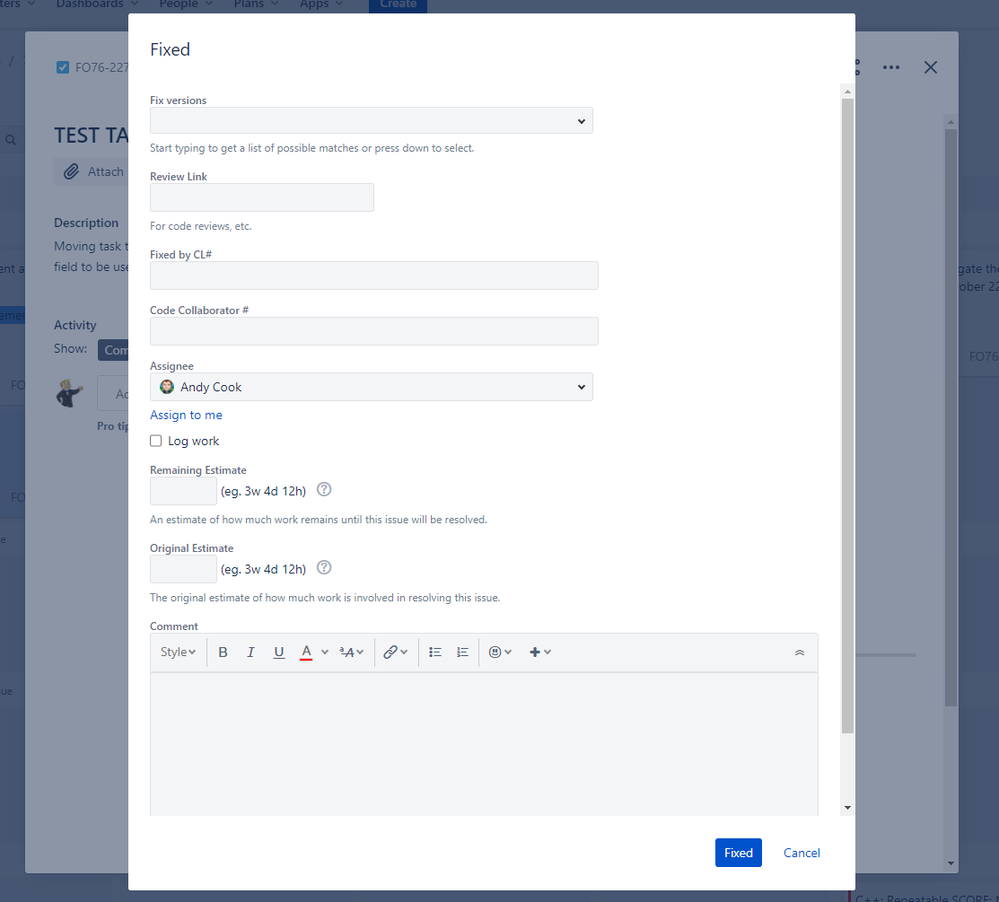Focus the Review Link input field
This screenshot has width=999, height=902.
(x=262, y=197)
